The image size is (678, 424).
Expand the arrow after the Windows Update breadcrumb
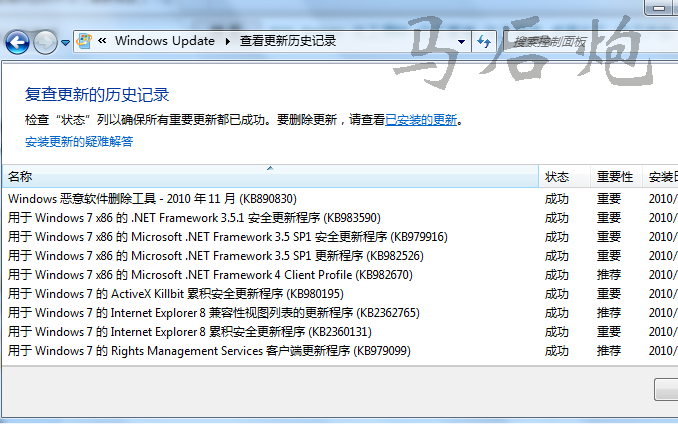pyautogui.click(x=227, y=41)
